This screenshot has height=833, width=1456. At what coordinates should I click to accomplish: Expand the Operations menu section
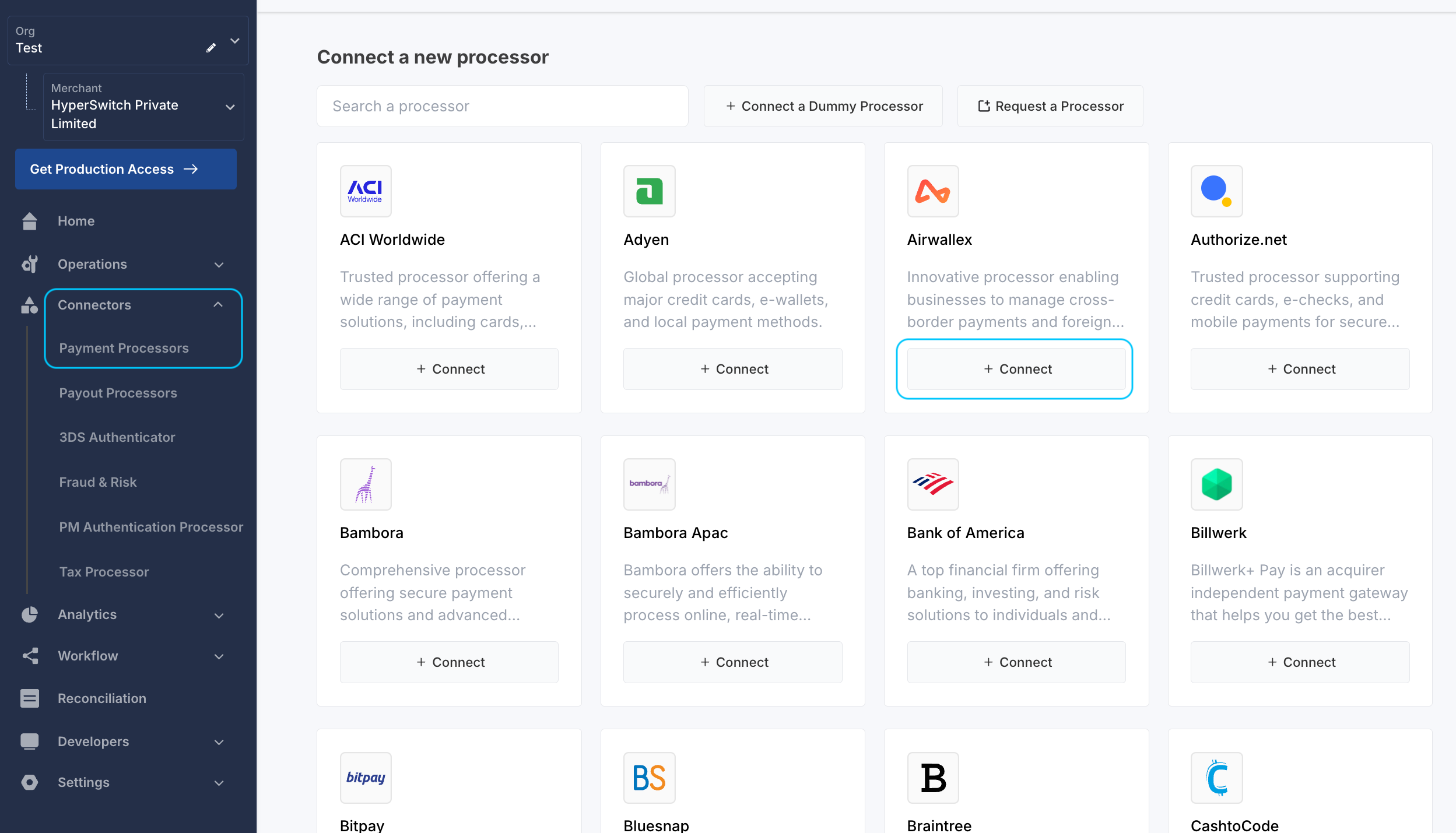coord(219,265)
